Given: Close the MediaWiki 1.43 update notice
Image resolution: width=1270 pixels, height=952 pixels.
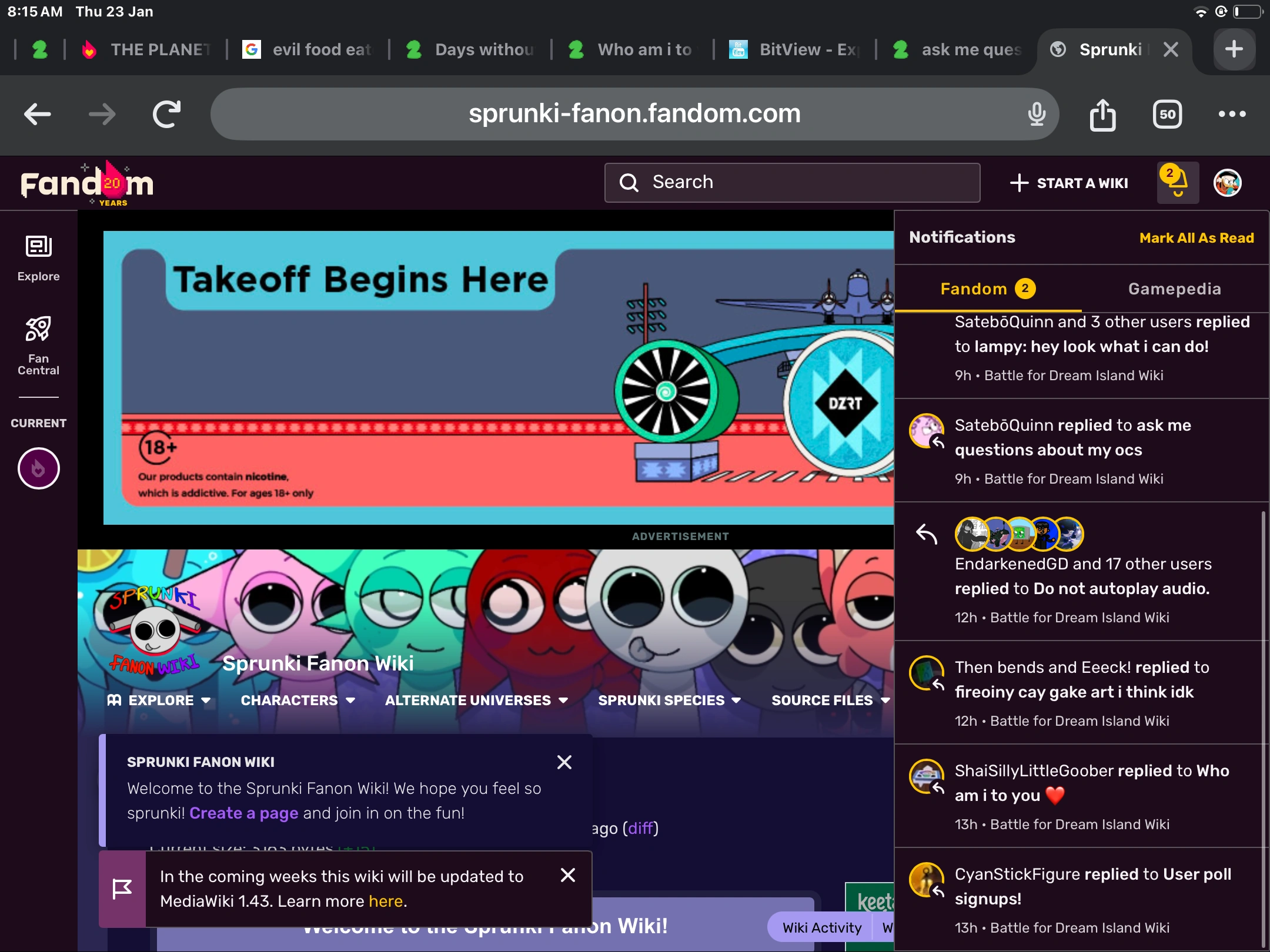Looking at the screenshot, I should point(567,875).
